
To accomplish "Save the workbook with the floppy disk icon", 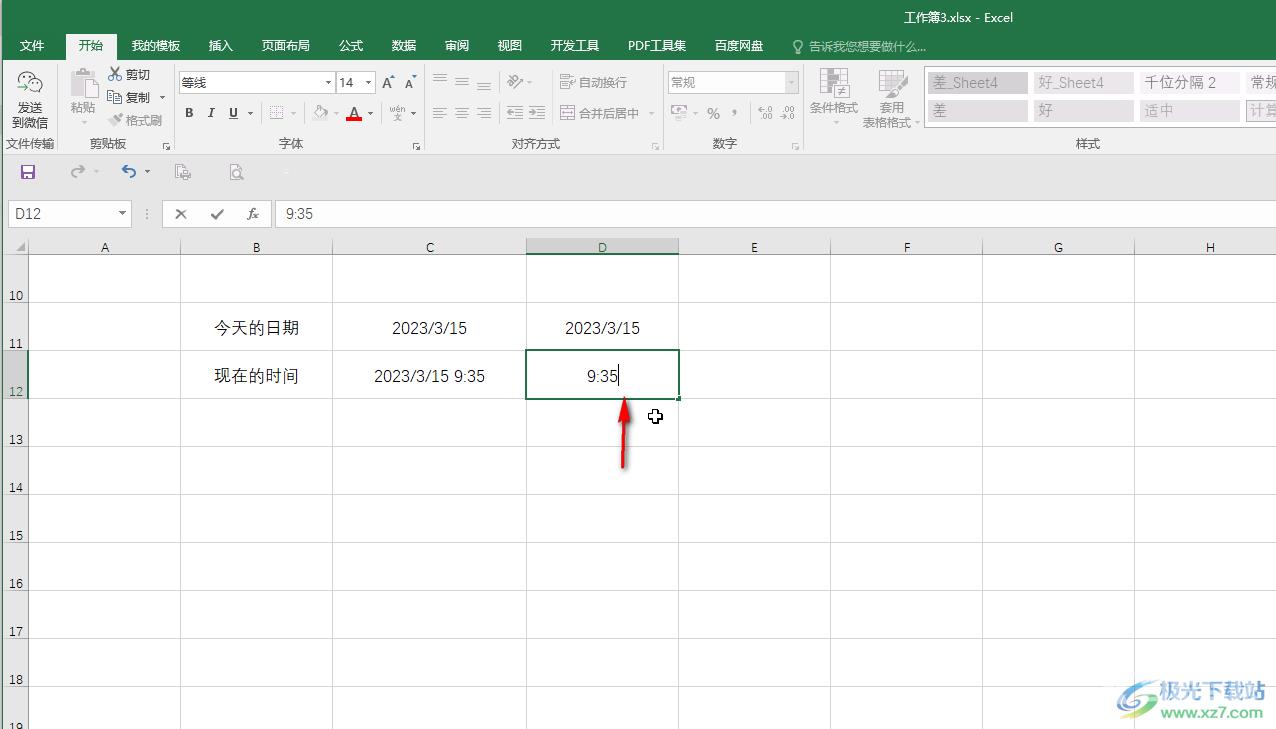I will pyautogui.click(x=28, y=172).
